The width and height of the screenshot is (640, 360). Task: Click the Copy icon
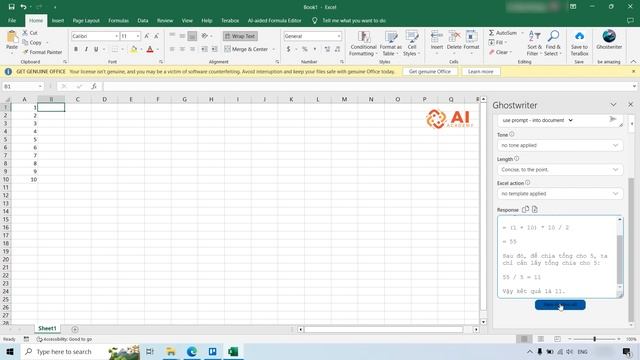click(25, 42)
